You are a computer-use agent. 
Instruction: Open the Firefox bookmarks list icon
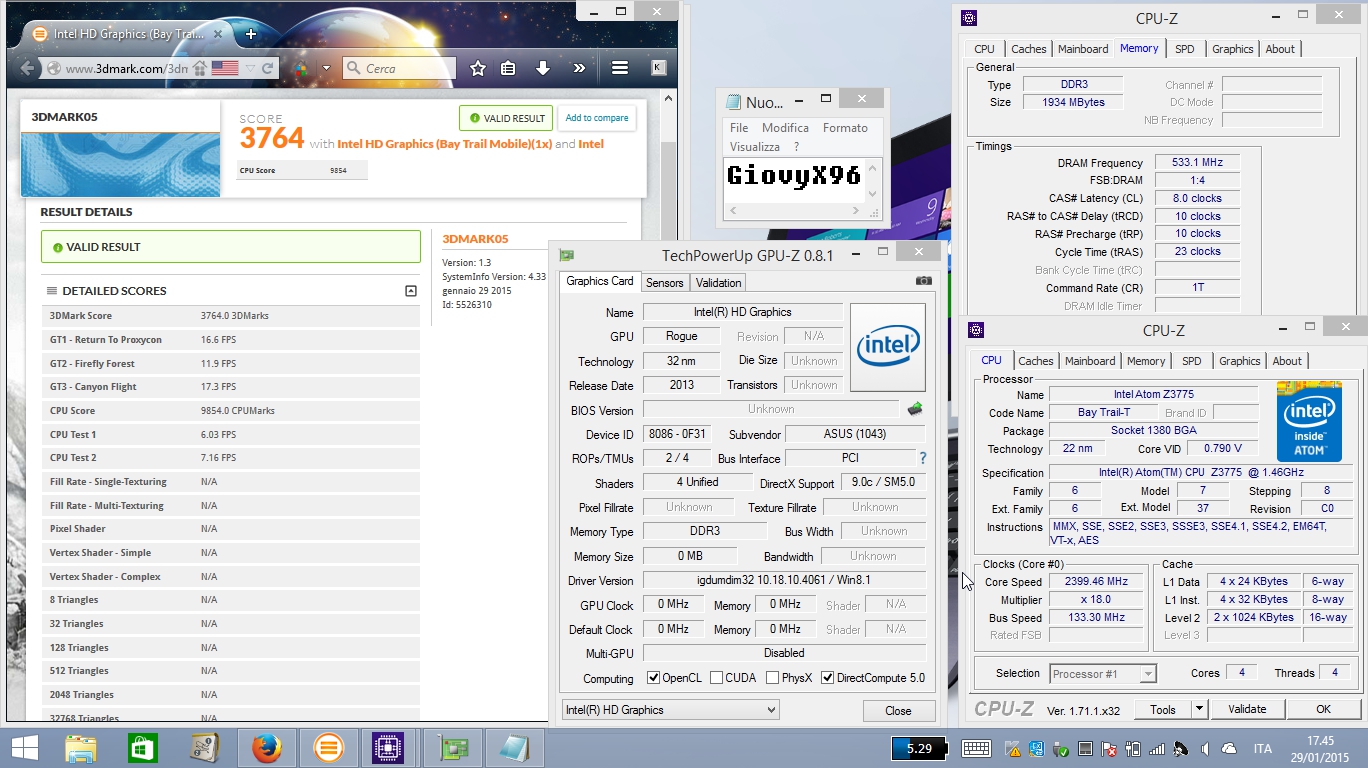(x=508, y=68)
